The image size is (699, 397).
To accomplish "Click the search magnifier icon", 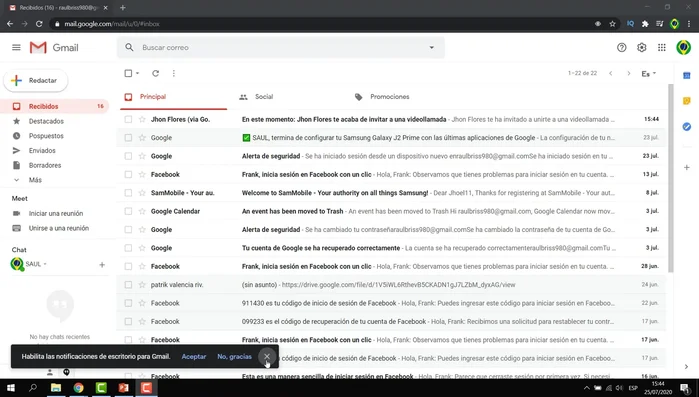I will pyautogui.click(x=129, y=47).
